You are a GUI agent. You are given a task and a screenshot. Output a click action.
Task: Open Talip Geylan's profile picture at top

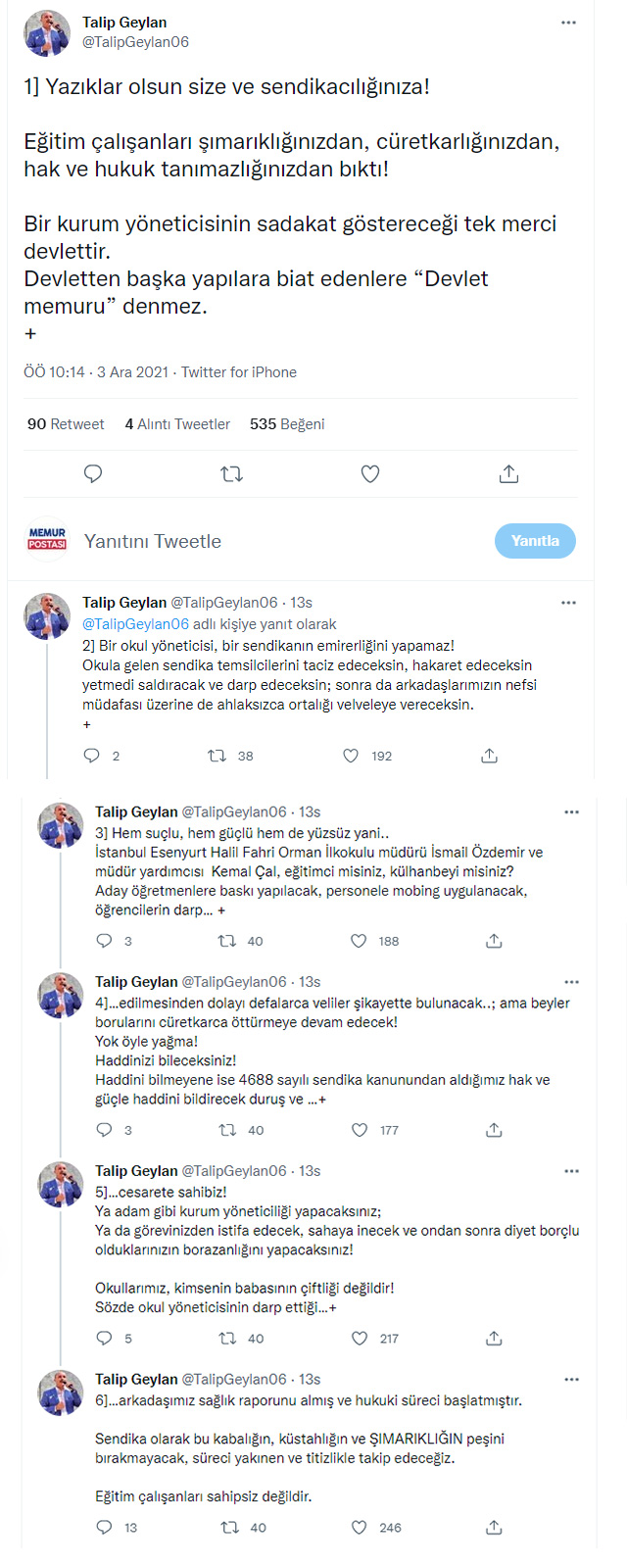46,33
